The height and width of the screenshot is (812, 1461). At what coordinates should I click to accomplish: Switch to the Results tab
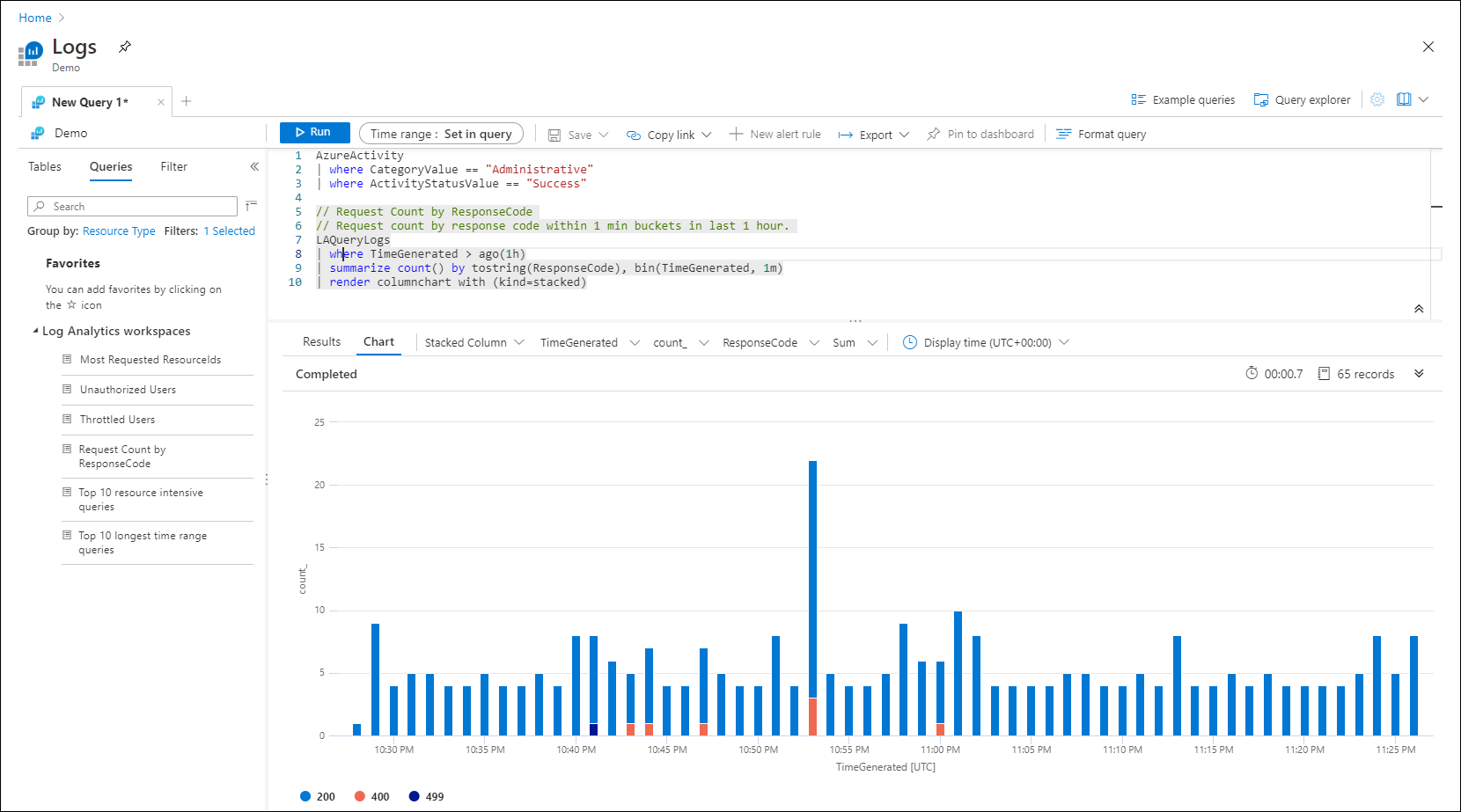321,341
